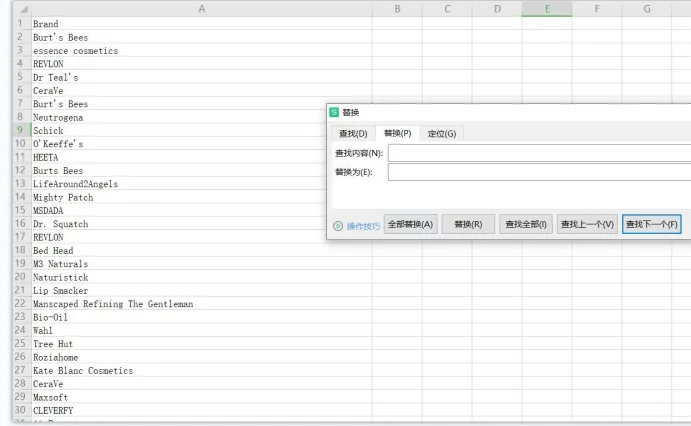Click the 全部替换(A) button
Image resolution: width=691 pixels, height=426 pixels.
410,224
